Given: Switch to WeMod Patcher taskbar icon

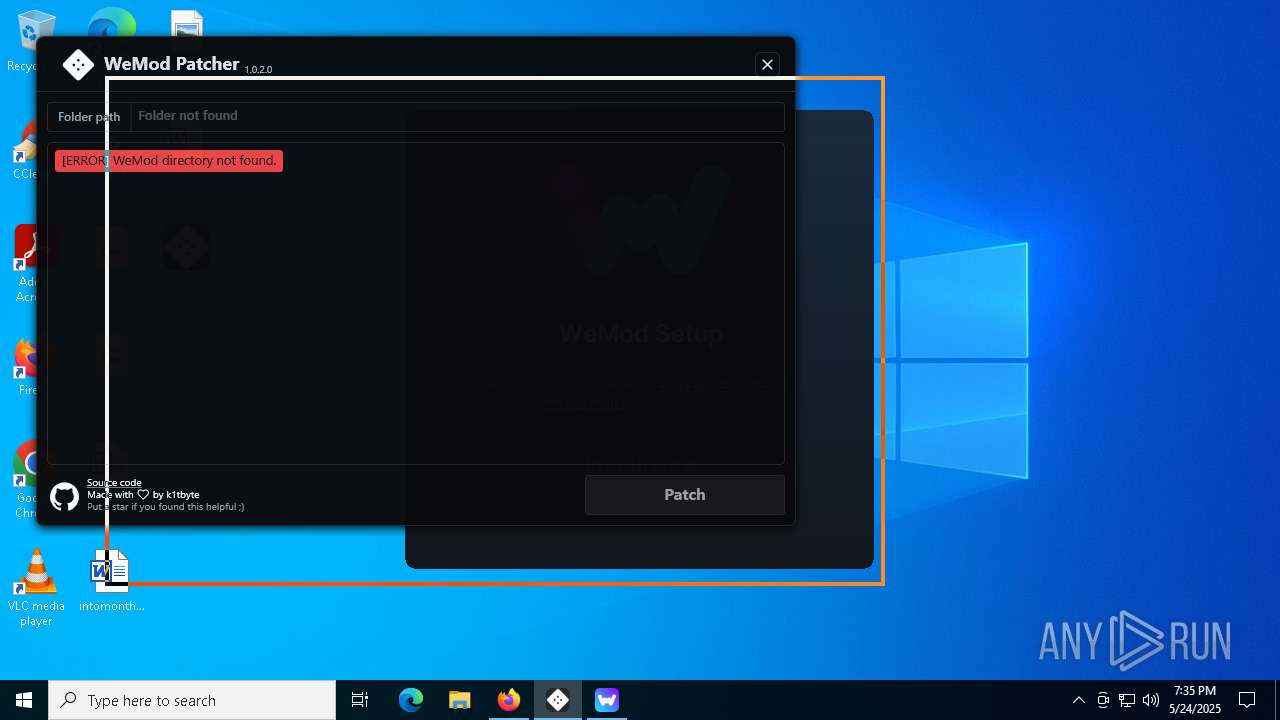Looking at the screenshot, I should tap(558, 700).
